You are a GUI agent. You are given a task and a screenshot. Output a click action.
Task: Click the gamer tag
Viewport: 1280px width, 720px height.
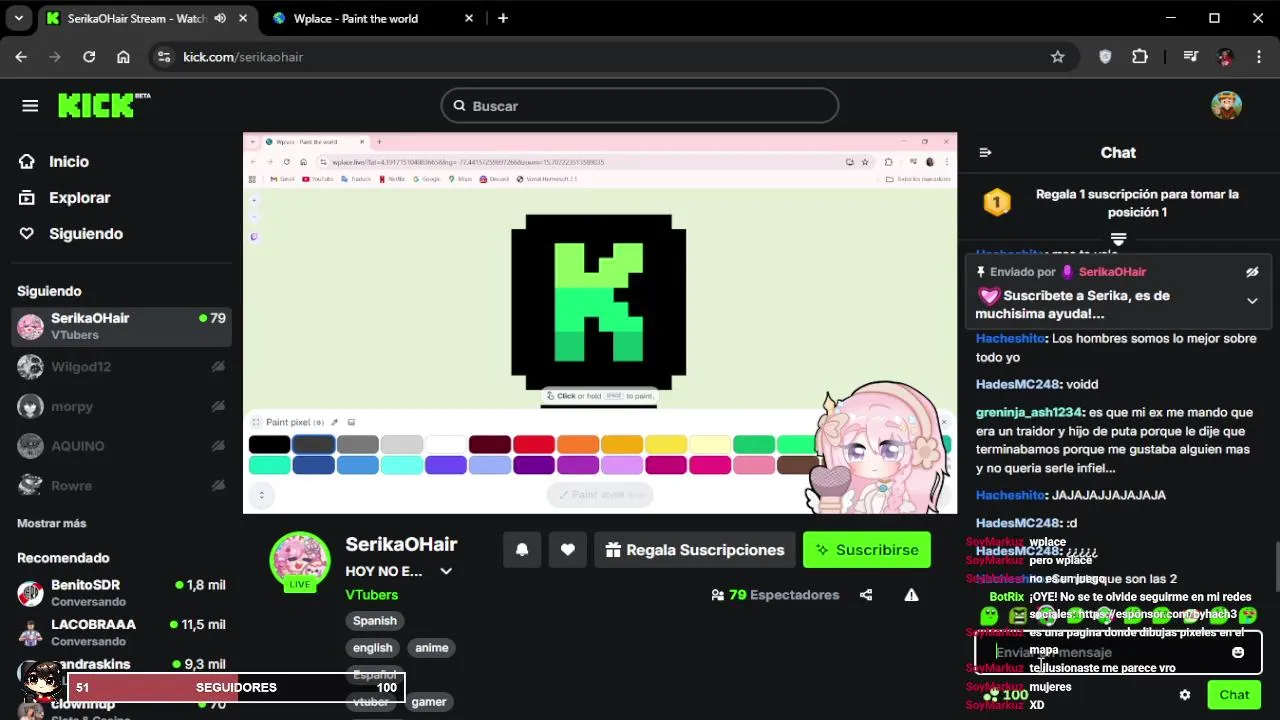pyautogui.click(x=429, y=702)
